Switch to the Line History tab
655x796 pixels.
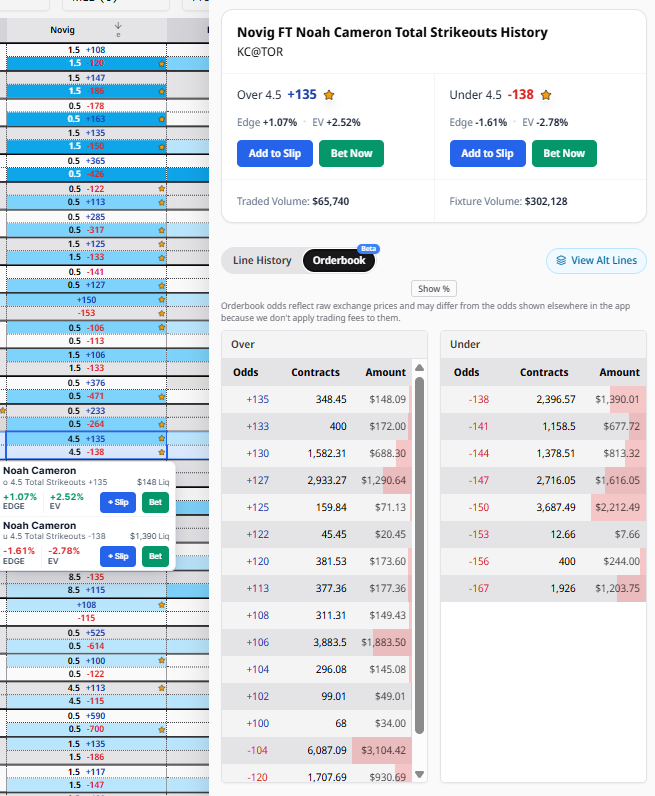point(262,260)
